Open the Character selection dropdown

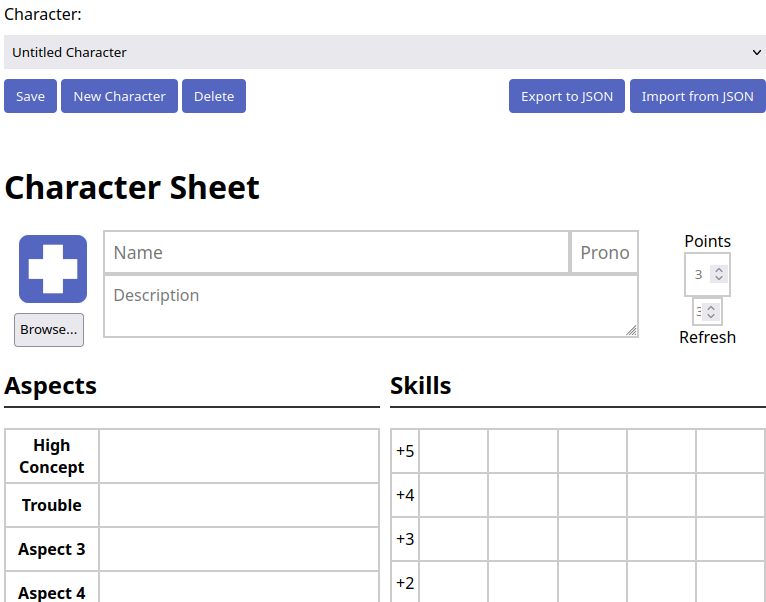point(385,52)
